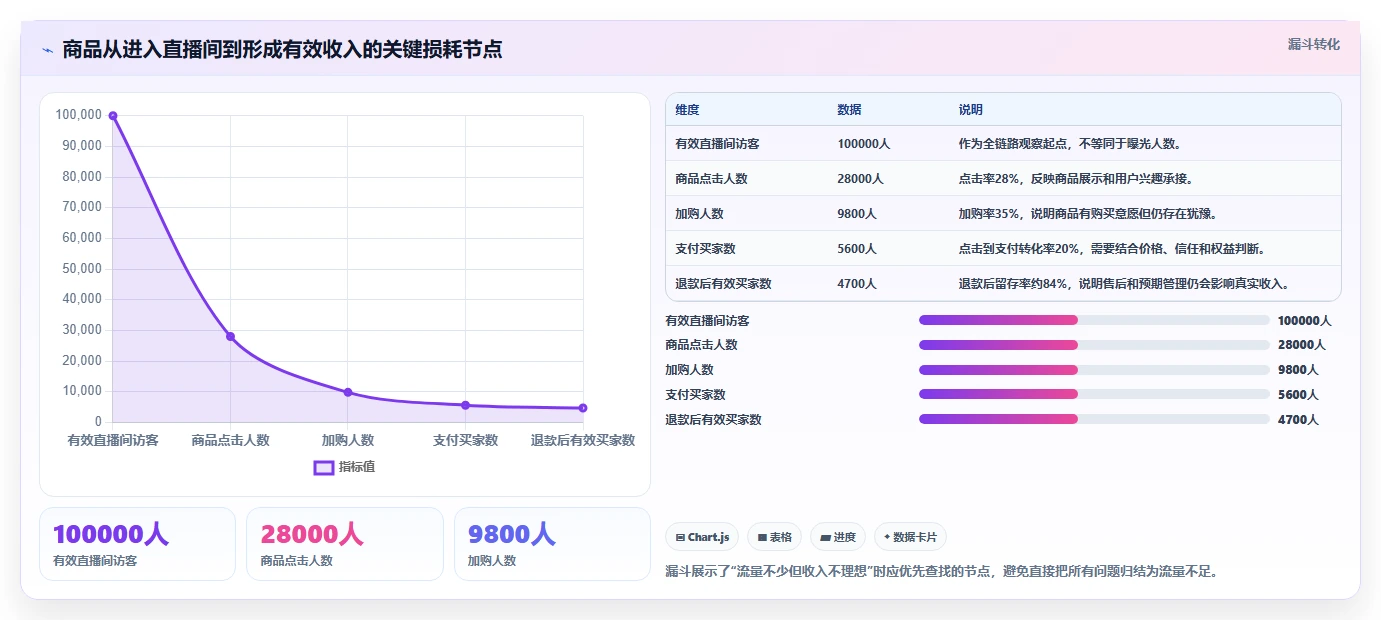Screen dimensions: 1381x620
Task: Click the 数据 column header
Action: pos(849,110)
